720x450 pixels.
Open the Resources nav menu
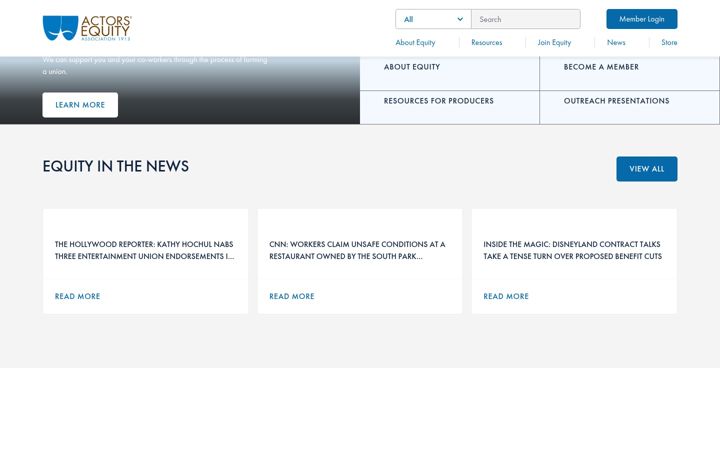point(487,42)
